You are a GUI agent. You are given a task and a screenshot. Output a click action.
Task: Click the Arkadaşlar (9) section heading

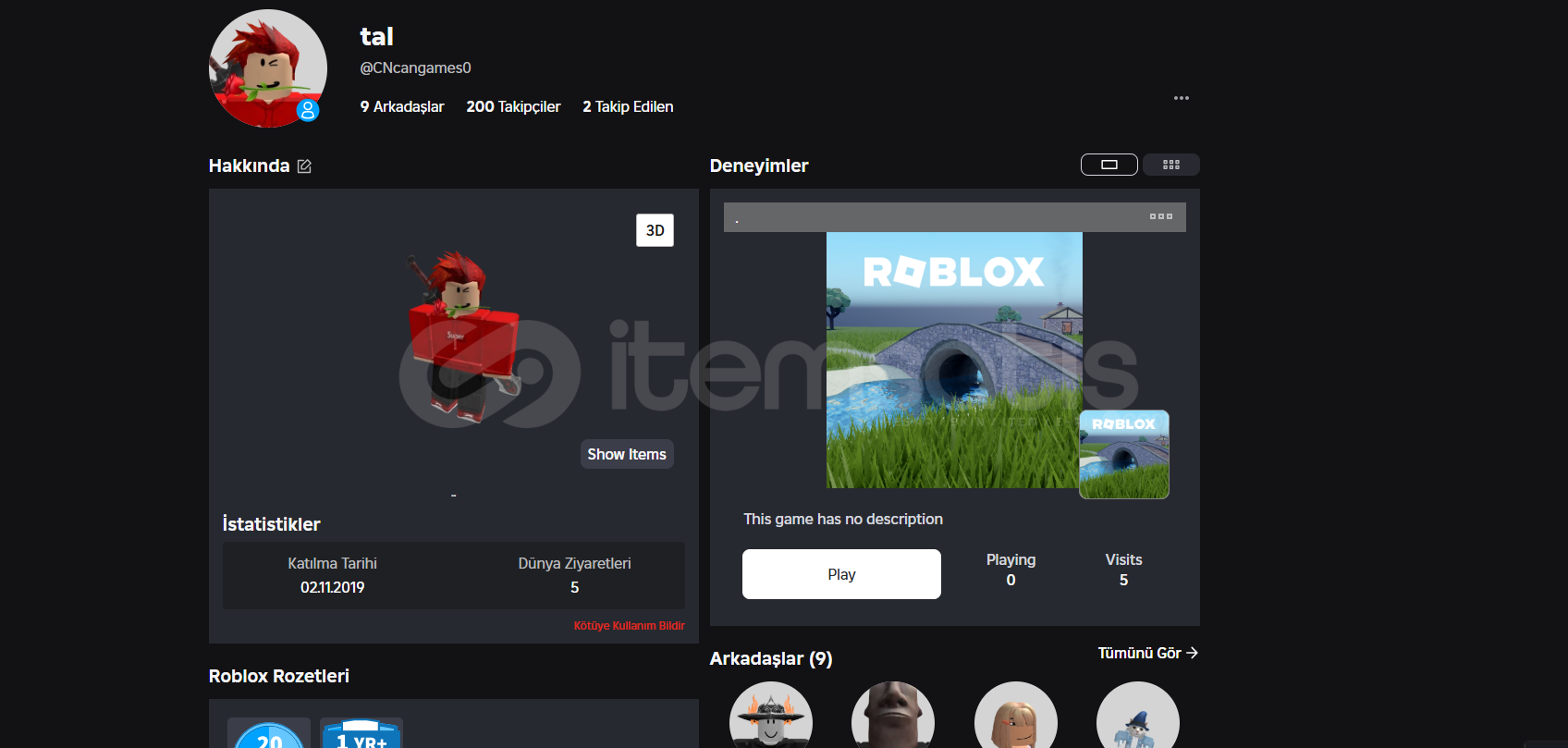coord(771,658)
